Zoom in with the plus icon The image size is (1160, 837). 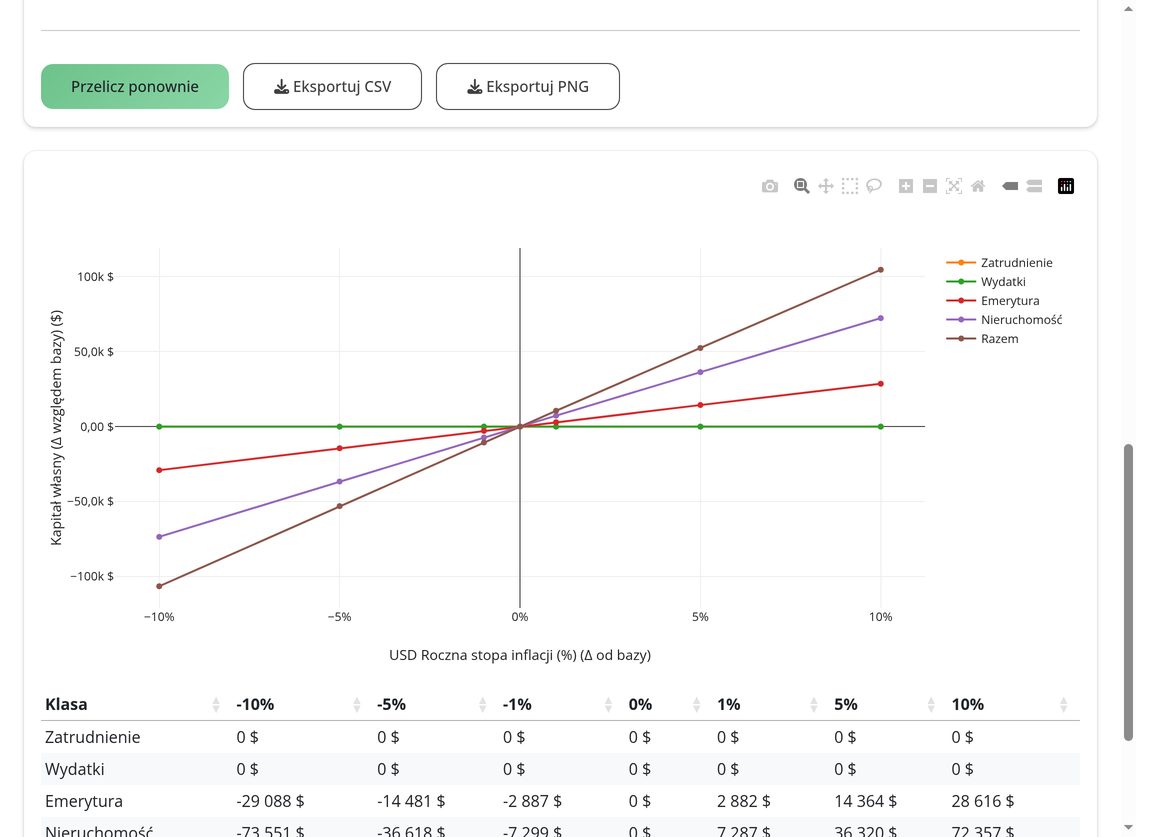tap(906, 186)
